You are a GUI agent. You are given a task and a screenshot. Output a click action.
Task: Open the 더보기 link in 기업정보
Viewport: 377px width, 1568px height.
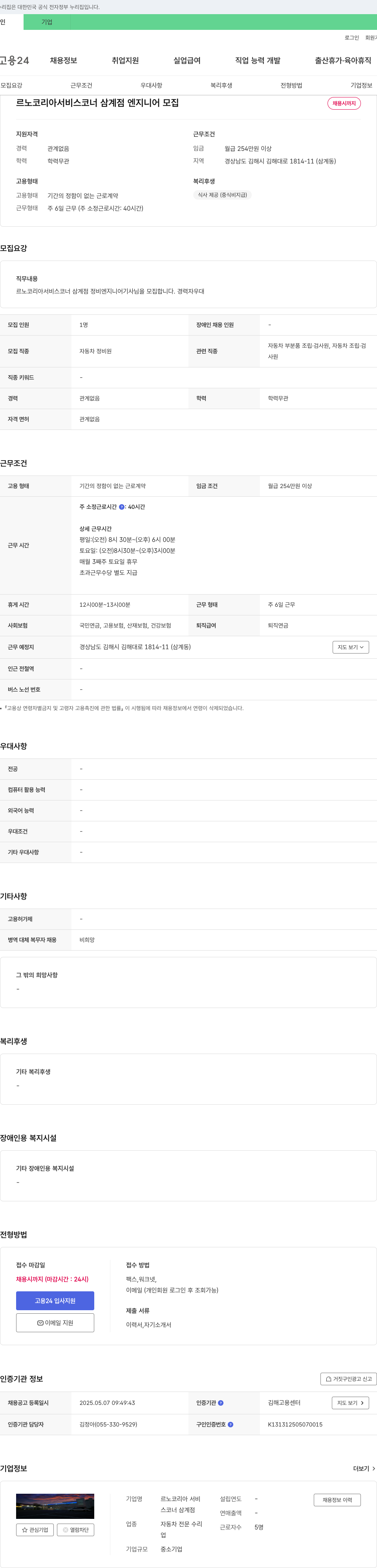(x=364, y=1469)
